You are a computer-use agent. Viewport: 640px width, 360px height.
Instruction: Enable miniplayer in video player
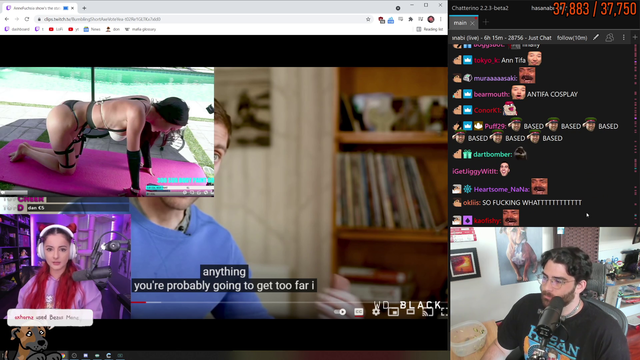(393, 312)
